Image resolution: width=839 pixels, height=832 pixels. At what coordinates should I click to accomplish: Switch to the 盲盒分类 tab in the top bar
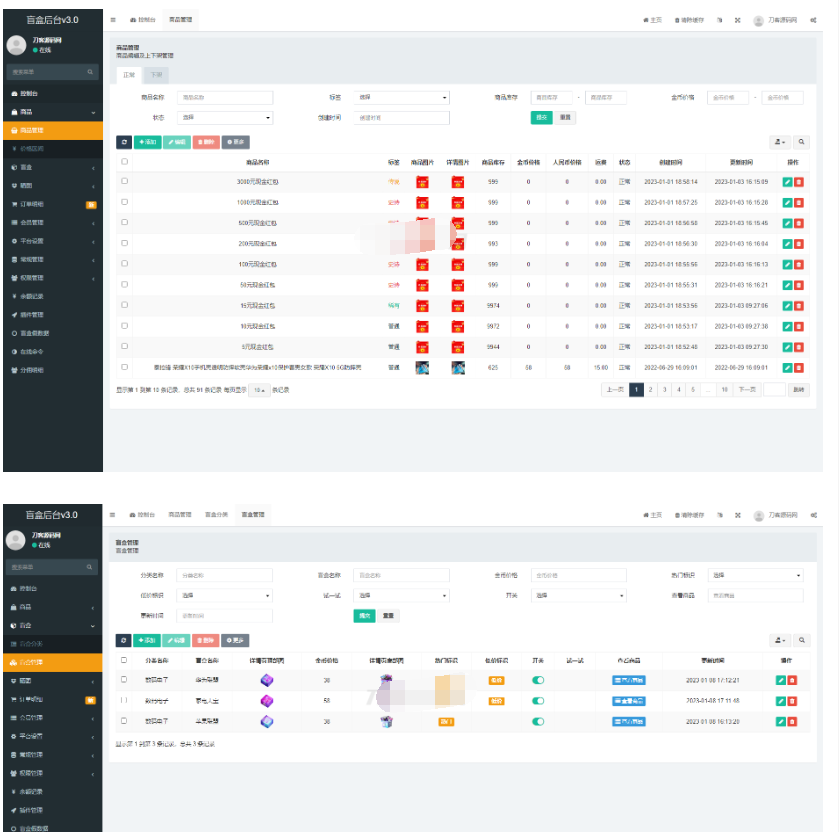[x=217, y=515]
